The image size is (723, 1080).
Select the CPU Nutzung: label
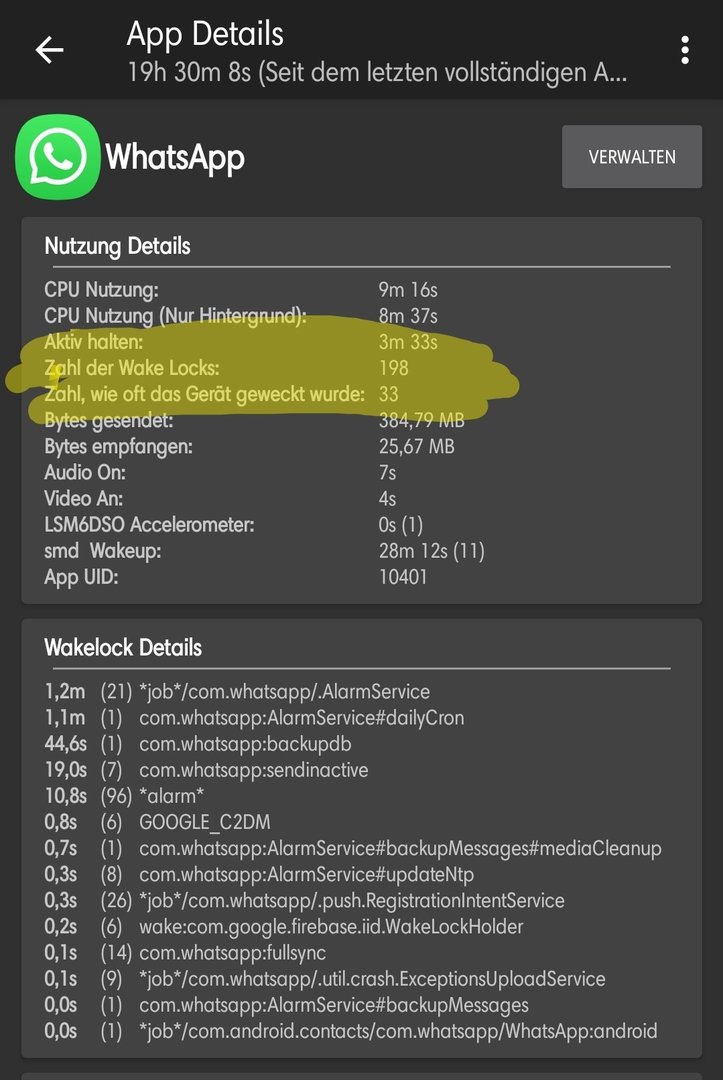tap(101, 289)
